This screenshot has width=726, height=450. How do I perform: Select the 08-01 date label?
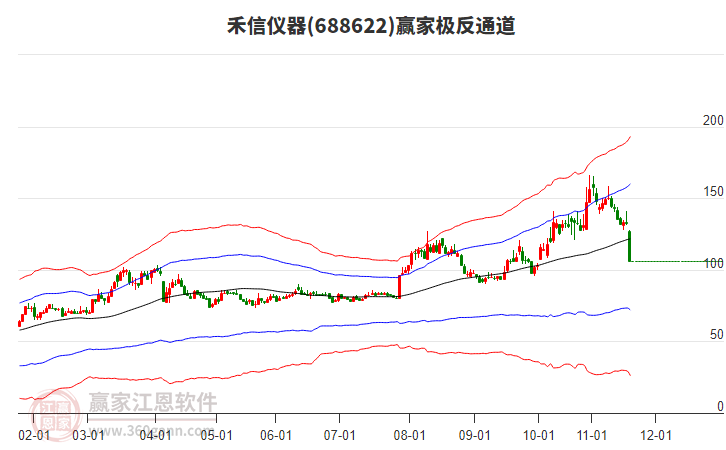click(409, 436)
